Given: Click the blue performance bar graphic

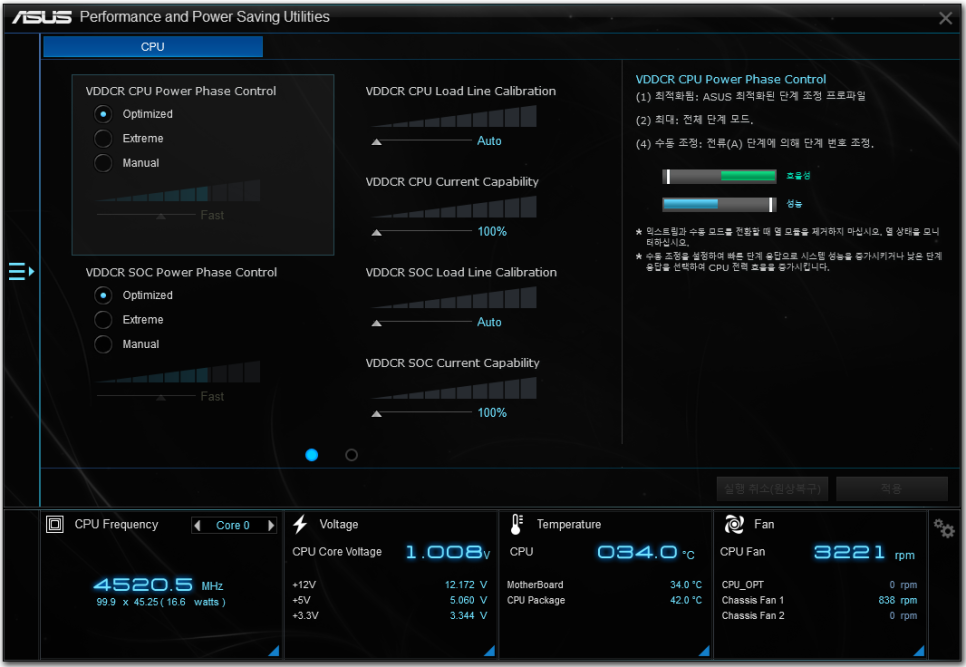Looking at the screenshot, I should coord(719,204).
